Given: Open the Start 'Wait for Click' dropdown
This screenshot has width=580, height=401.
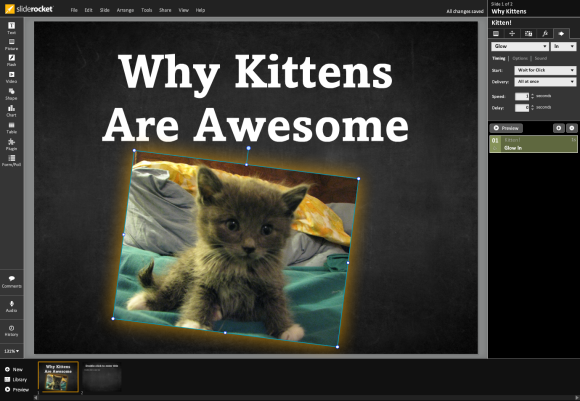Looking at the screenshot, I should [545, 70].
